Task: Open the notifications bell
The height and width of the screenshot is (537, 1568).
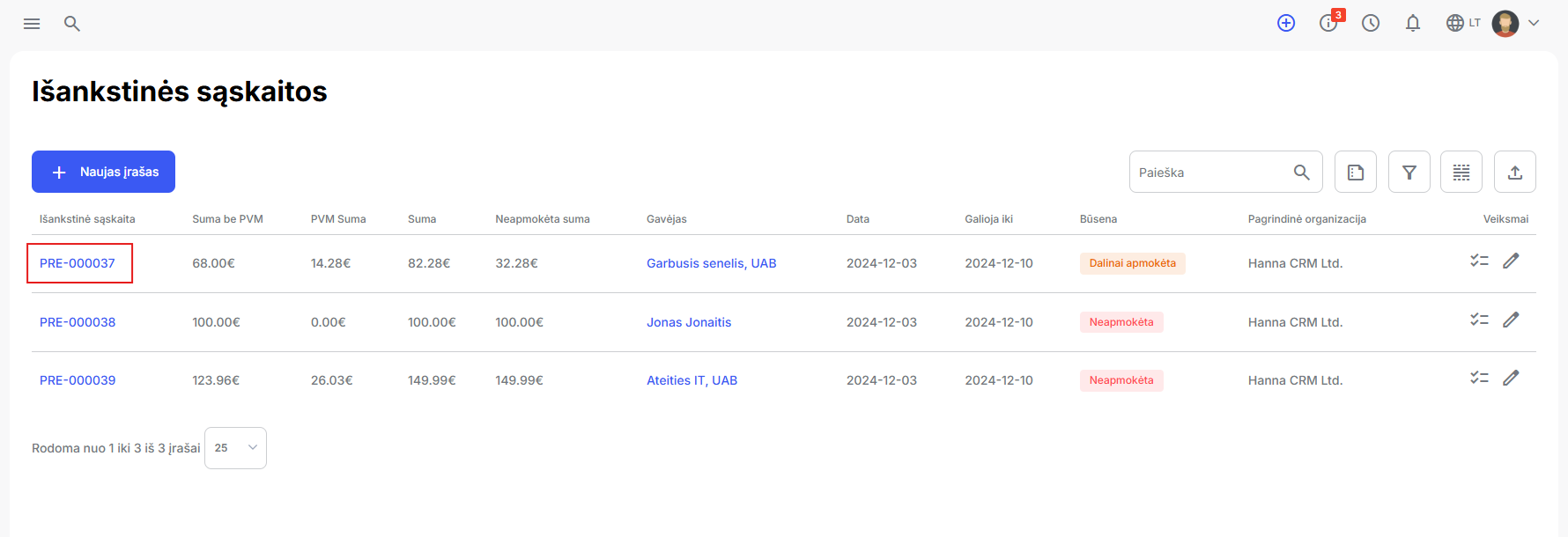Action: 1413,23
